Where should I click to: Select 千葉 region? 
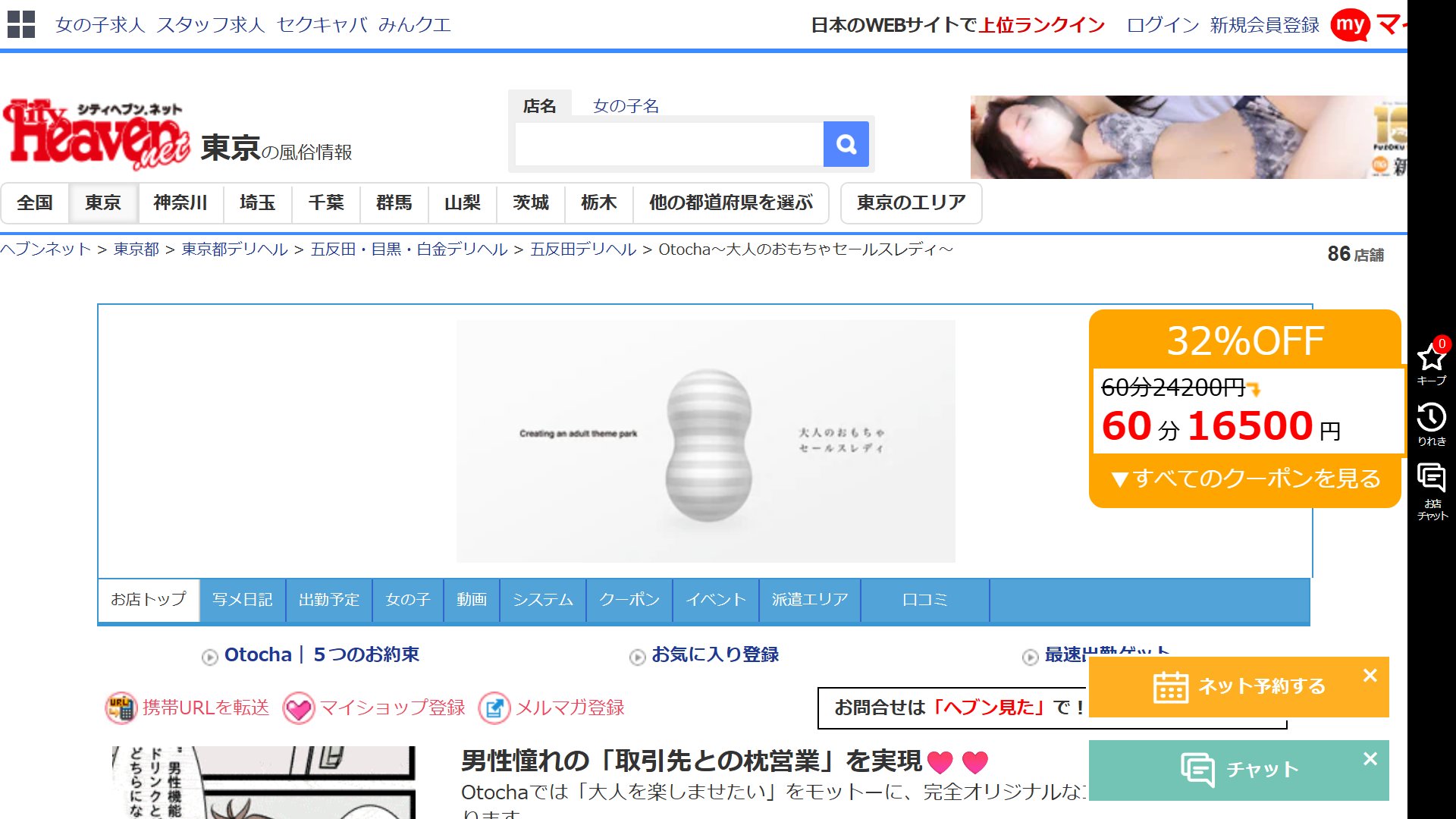[326, 203]
